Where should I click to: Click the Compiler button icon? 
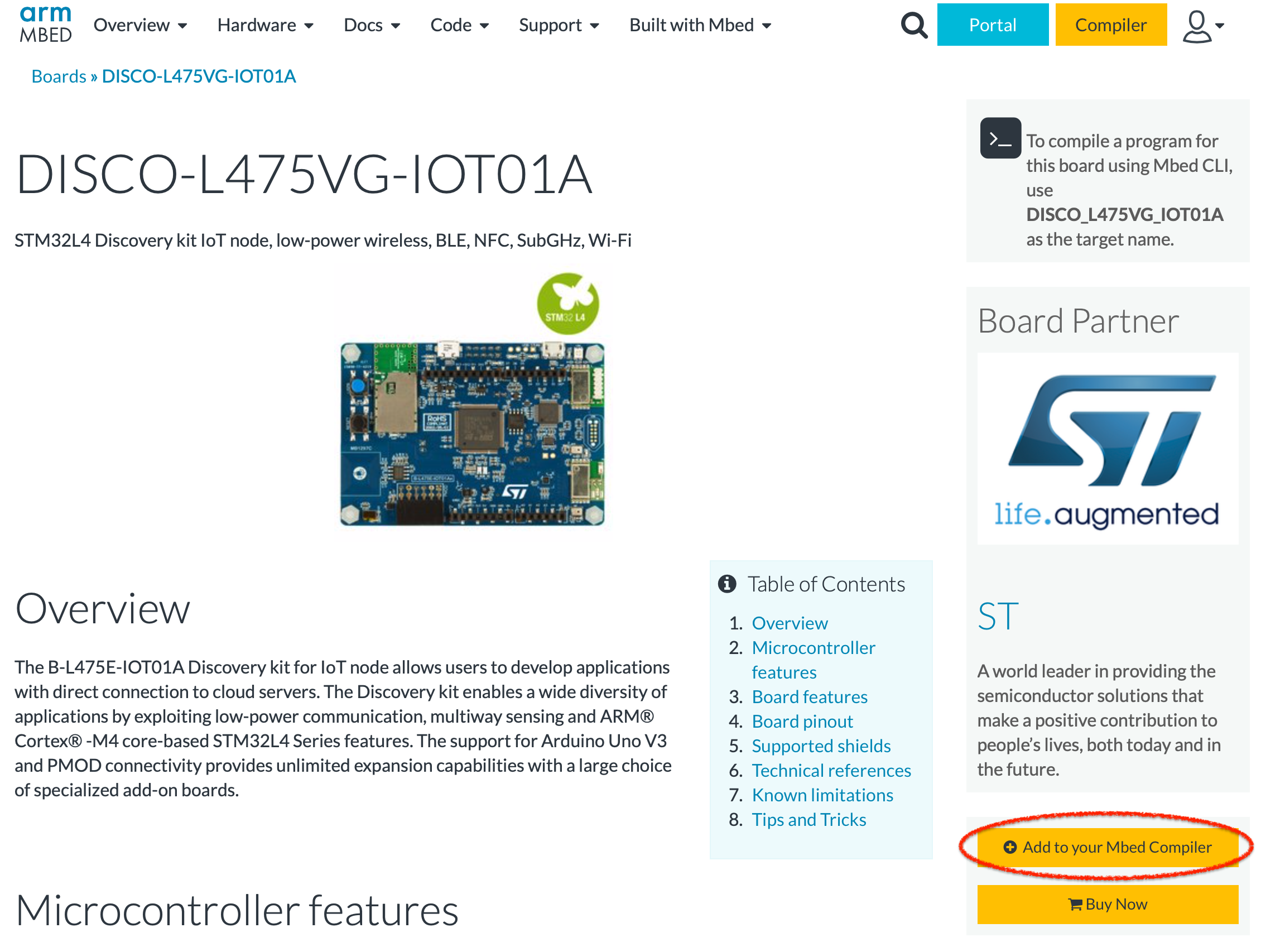(x=1110, y=24)
